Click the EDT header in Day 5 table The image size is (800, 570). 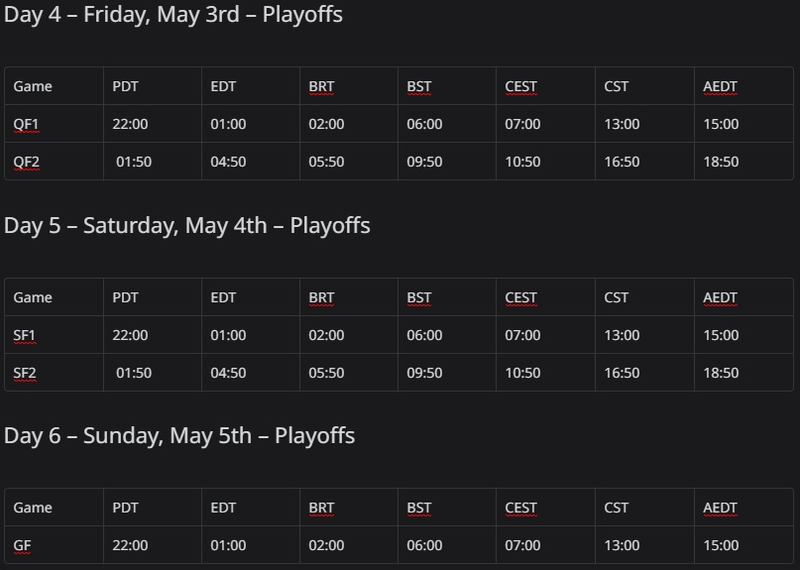click(x=223, y=298)
